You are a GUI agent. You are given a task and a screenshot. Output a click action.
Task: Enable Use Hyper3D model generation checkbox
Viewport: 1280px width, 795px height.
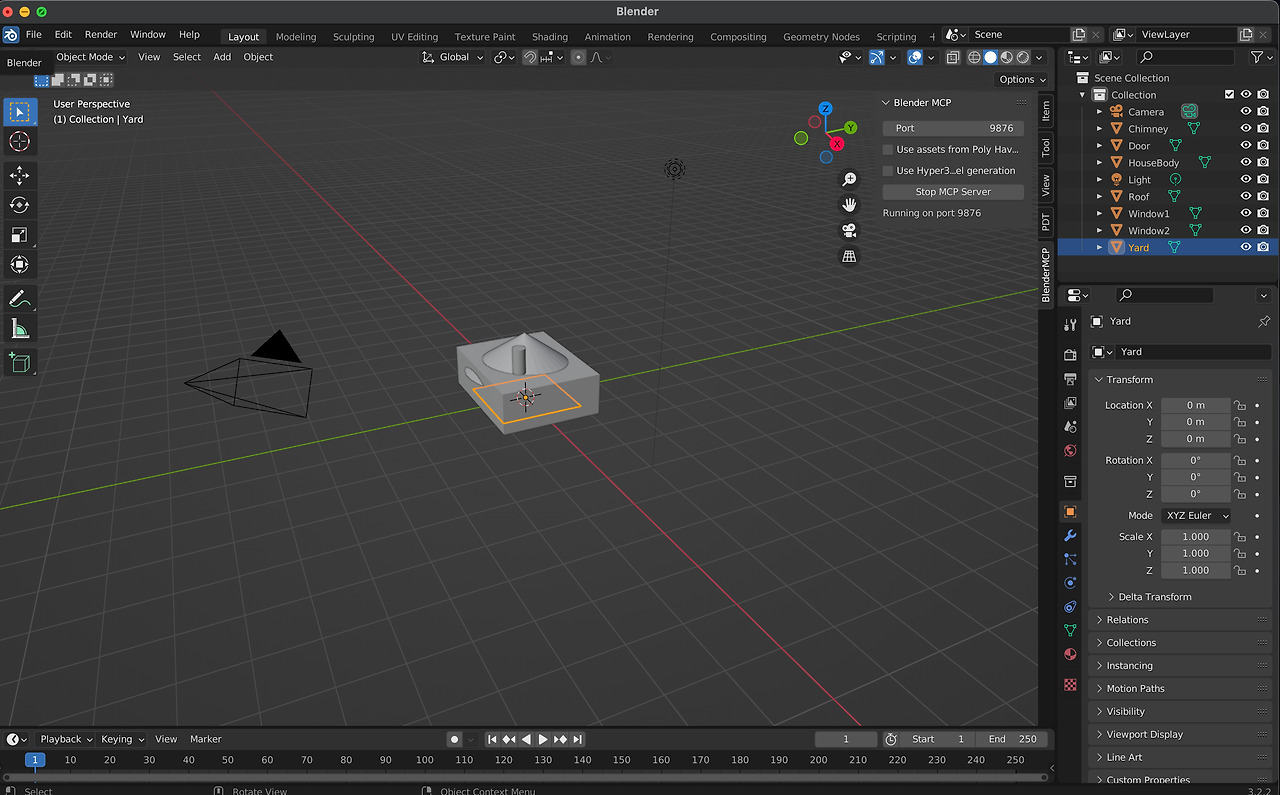point(888,171)
